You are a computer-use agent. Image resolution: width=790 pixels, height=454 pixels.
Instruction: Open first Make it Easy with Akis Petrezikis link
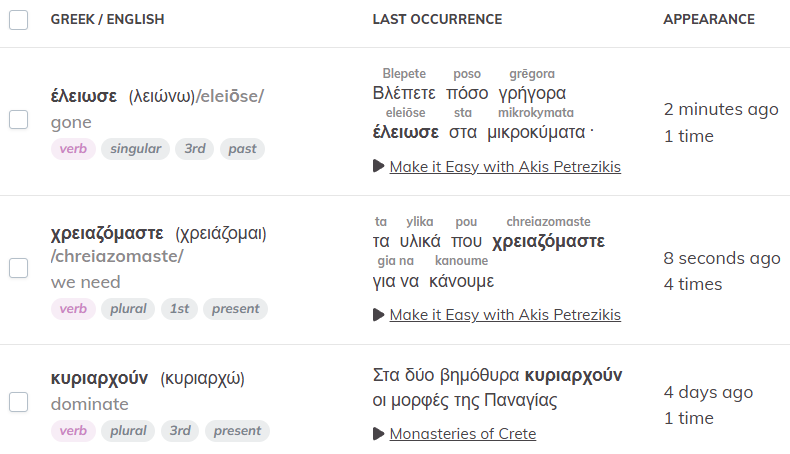click(x=505, y=166)
